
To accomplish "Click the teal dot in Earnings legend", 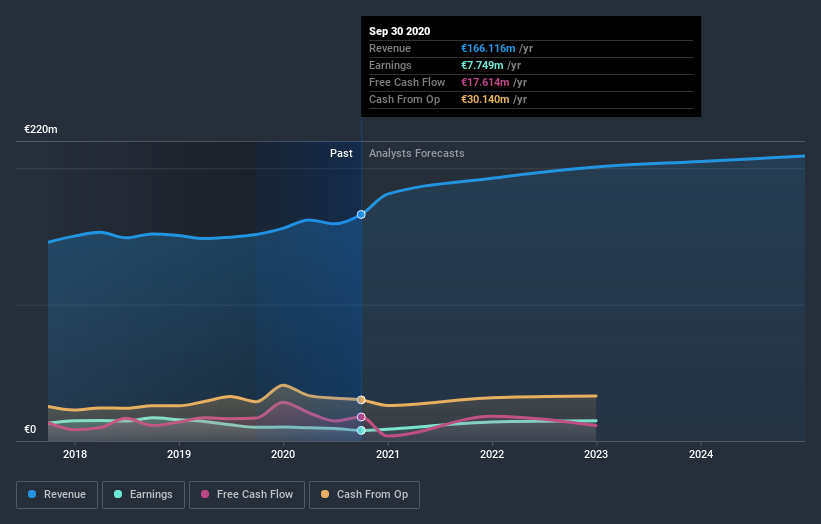I will [118, 494].
